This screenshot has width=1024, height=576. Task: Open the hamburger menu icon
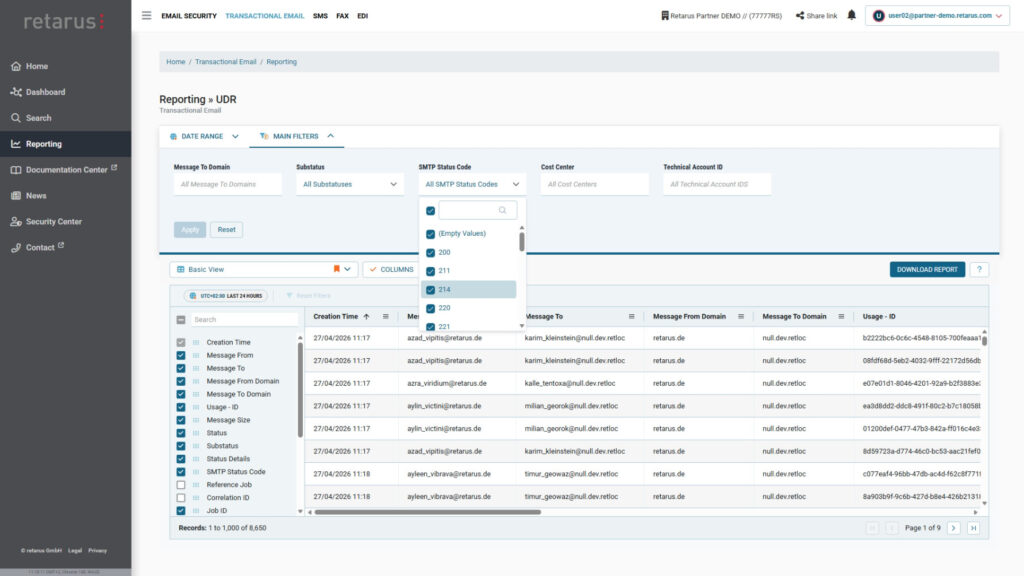pos(146,16)
